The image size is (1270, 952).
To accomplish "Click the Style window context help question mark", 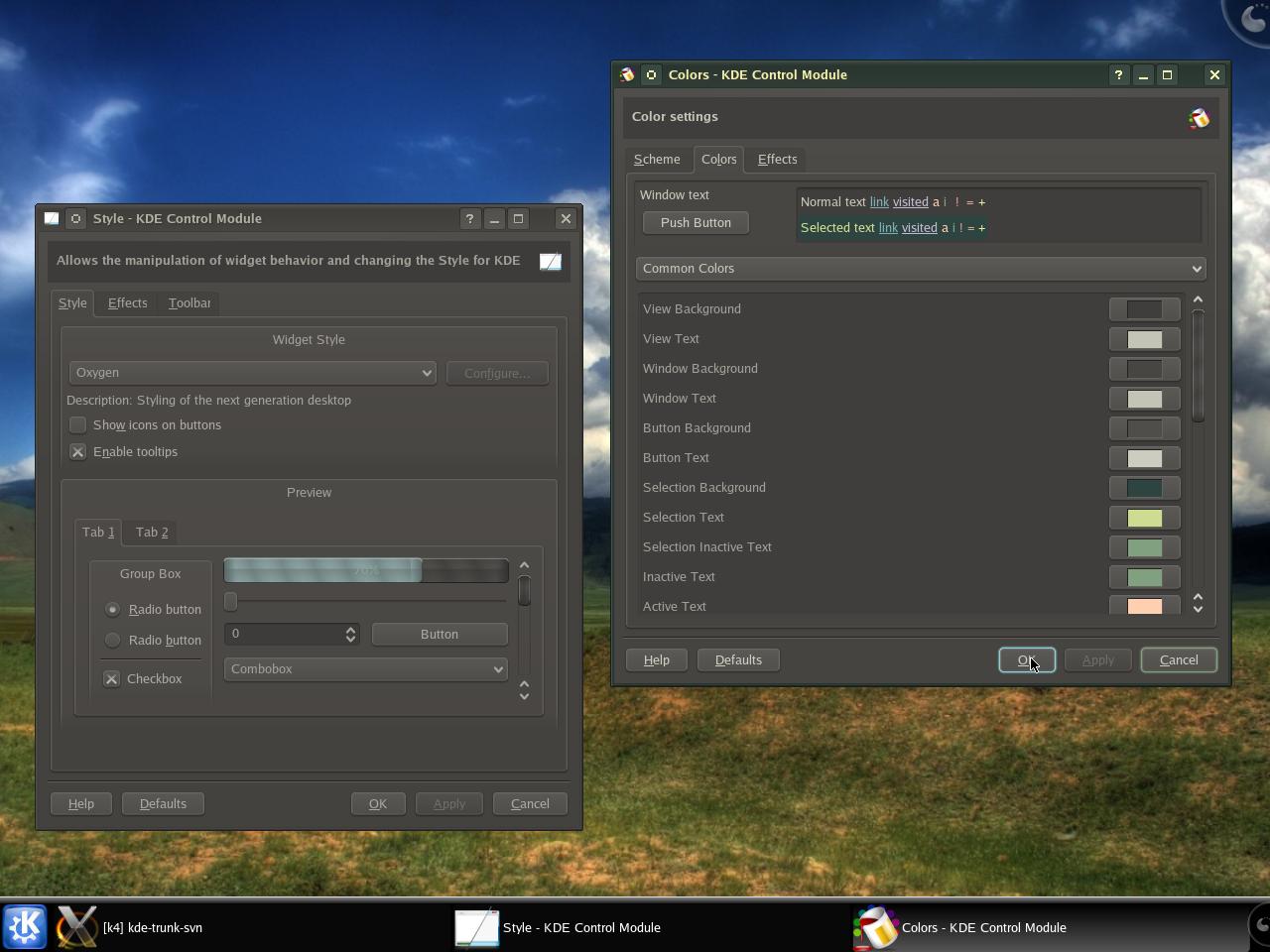I will [x=470, y=218].
